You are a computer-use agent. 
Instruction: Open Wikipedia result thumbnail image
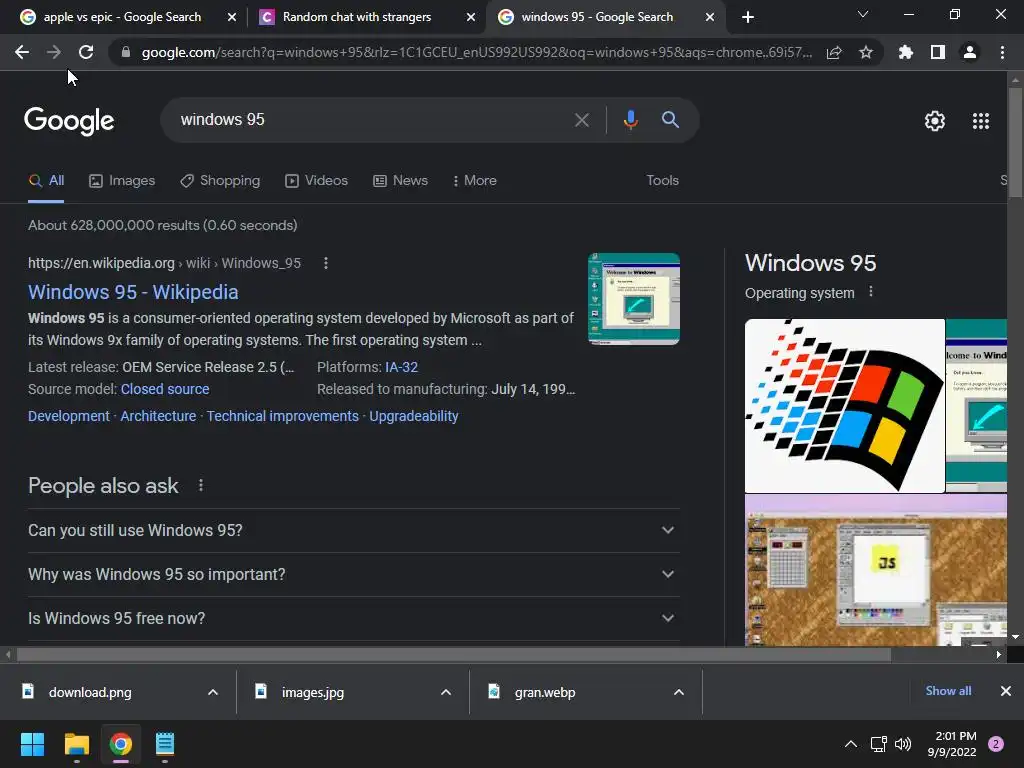click(633, 298)
